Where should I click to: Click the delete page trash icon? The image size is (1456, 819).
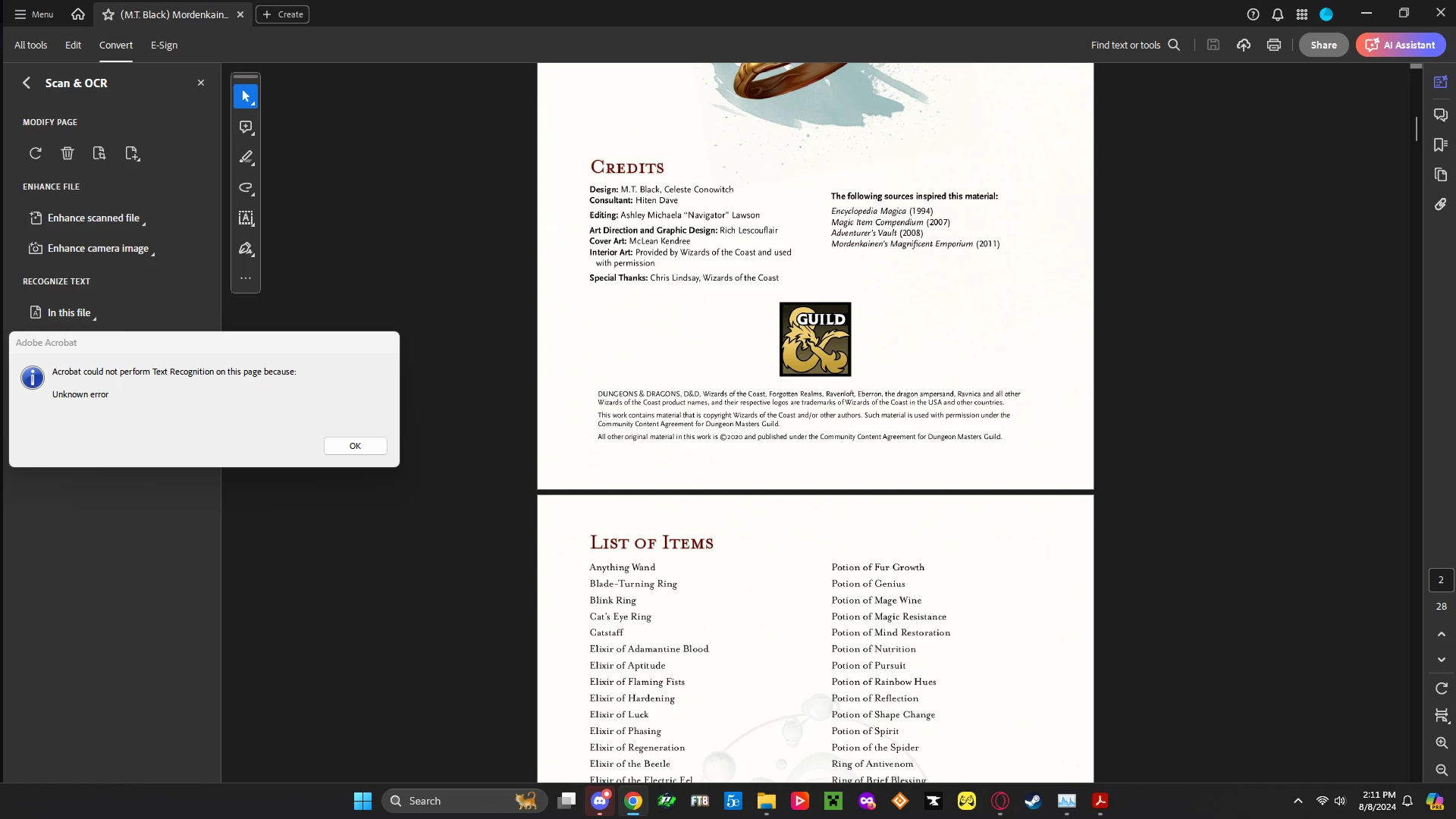point(67,153)
